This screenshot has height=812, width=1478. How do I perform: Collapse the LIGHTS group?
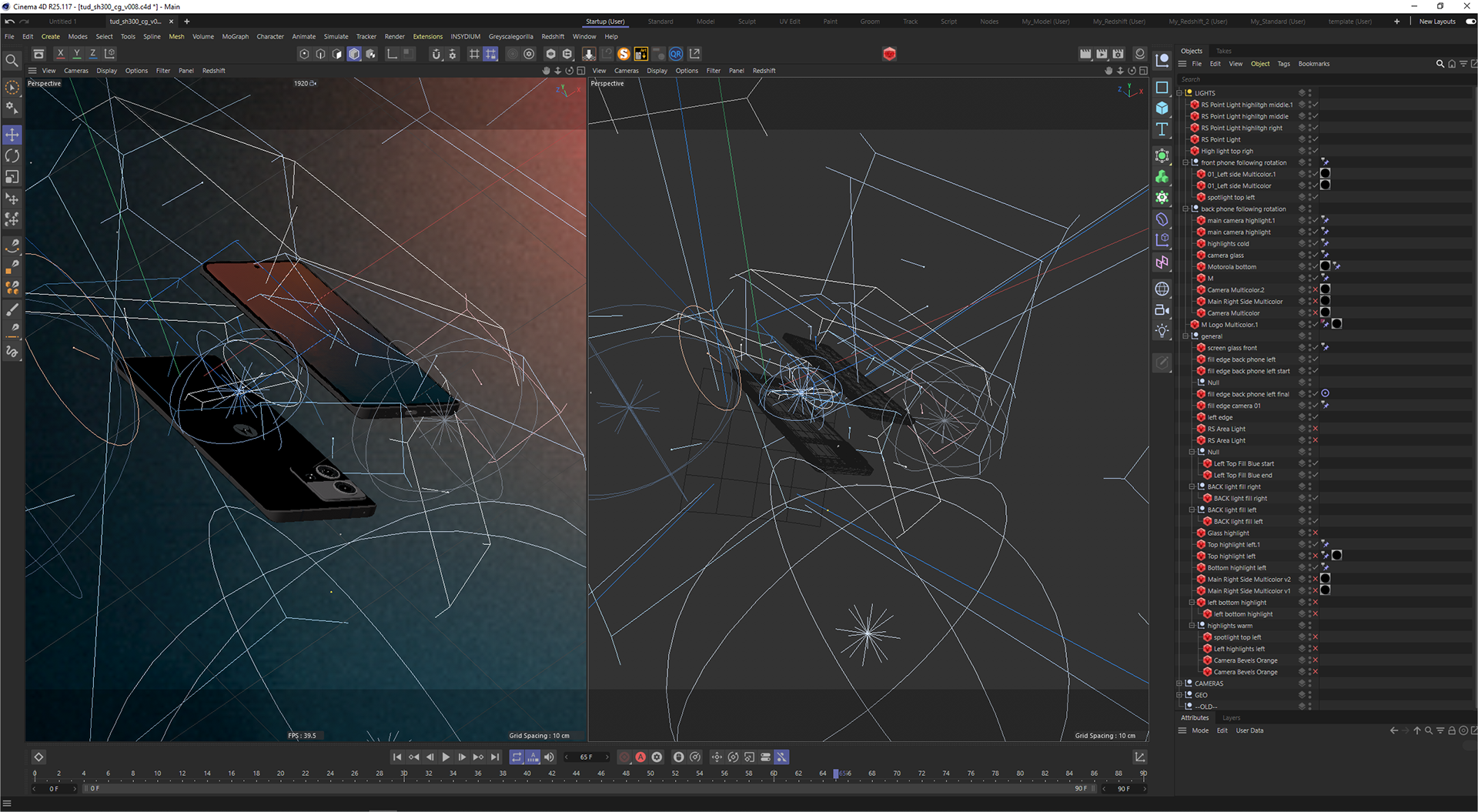(x=1179, y=93)
